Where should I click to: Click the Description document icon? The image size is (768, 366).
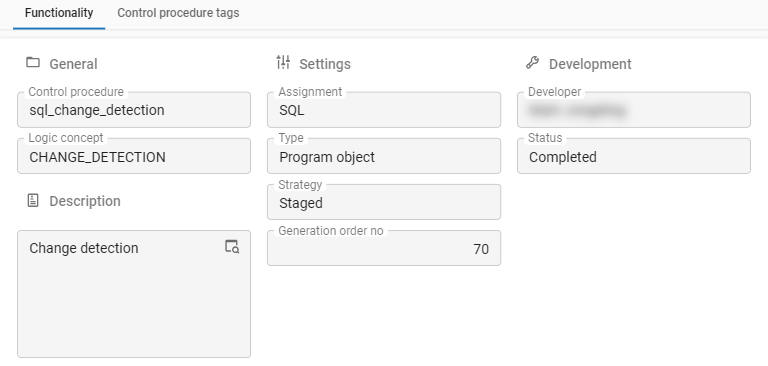[x=33, y=200]
